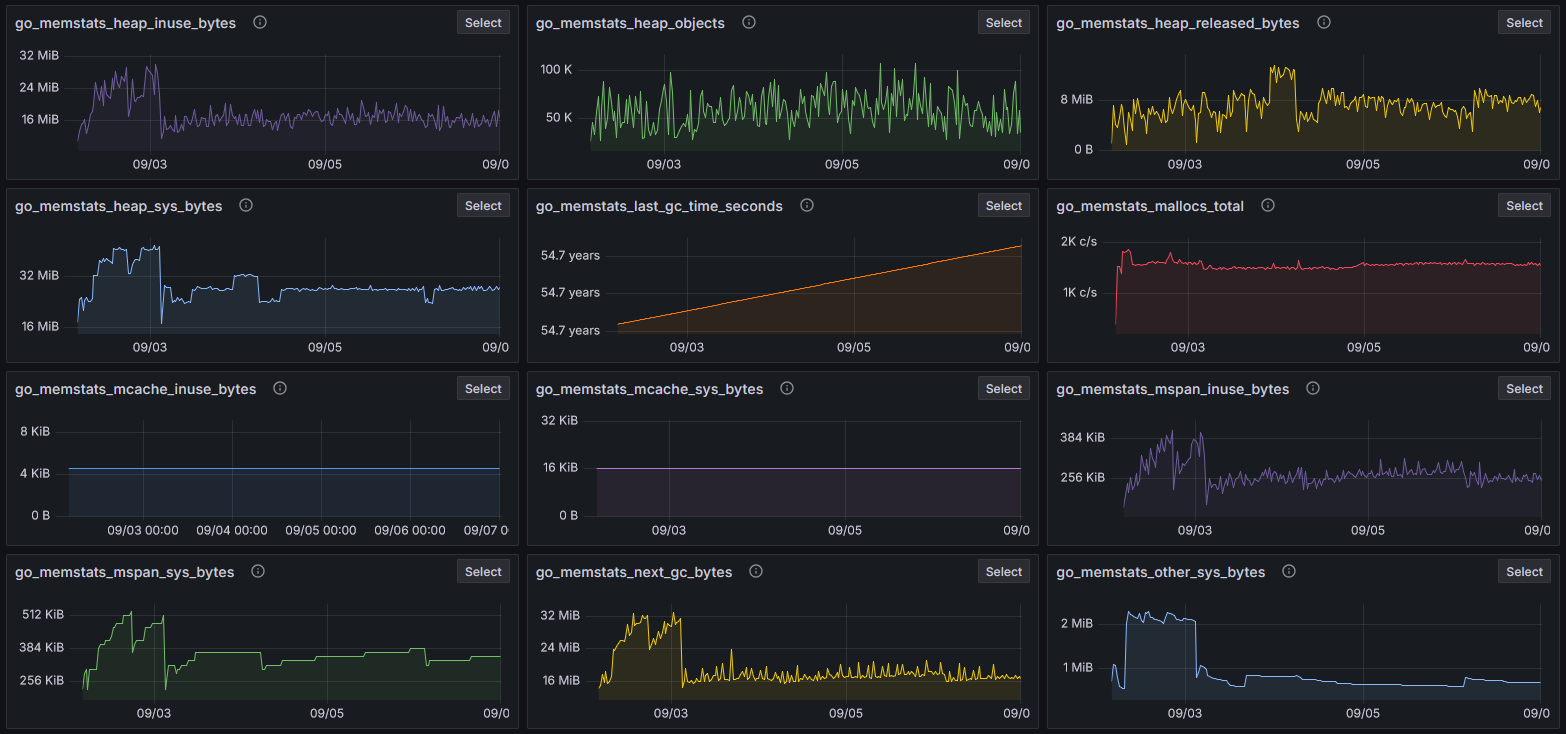Open info icon for go_memstats_next_gc_bytes
Image resolution: width=1566 pixels, height=734 pixels.
click(756, 571)
